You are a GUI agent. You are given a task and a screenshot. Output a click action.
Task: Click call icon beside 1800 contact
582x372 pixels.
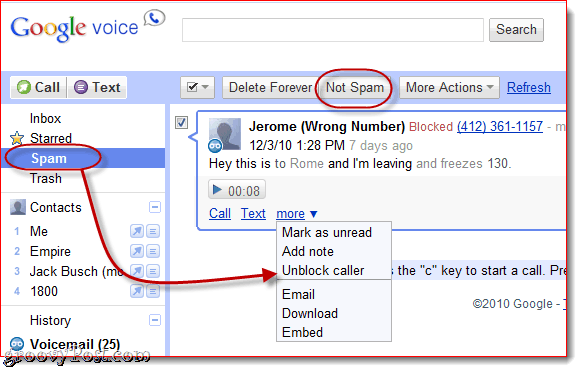point(137,291)
